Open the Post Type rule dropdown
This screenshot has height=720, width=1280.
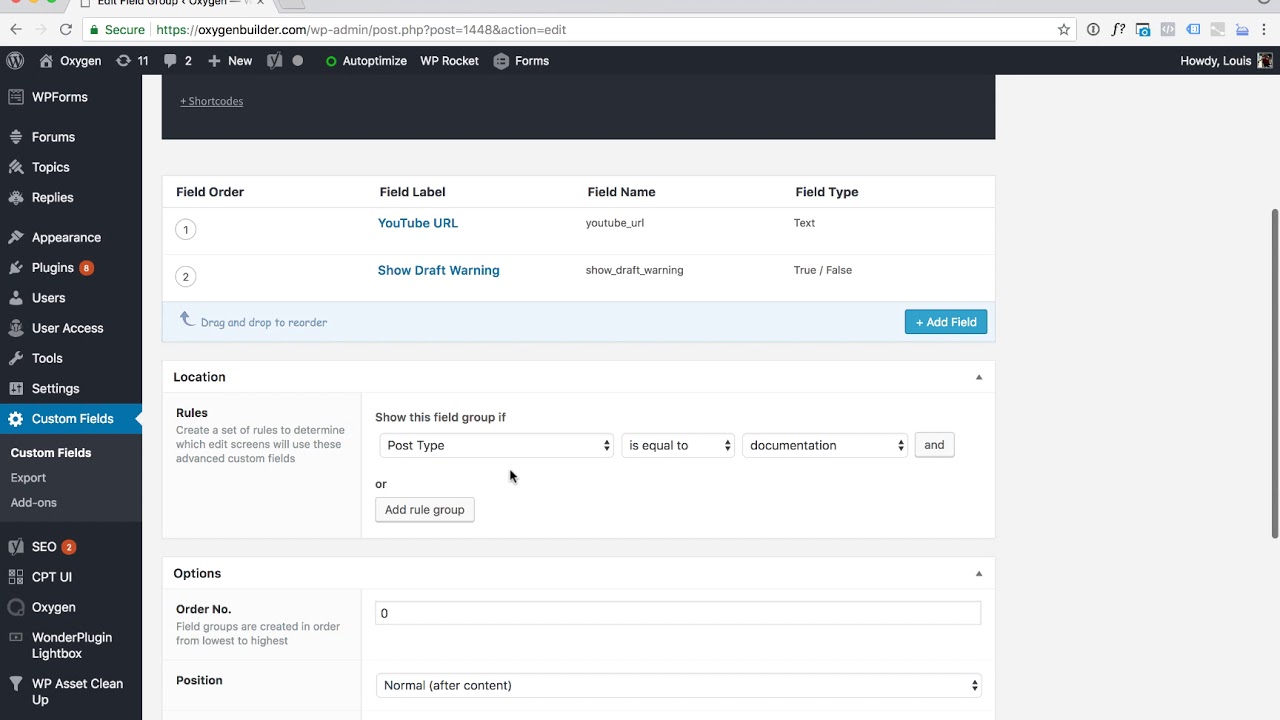click(497, 445)
